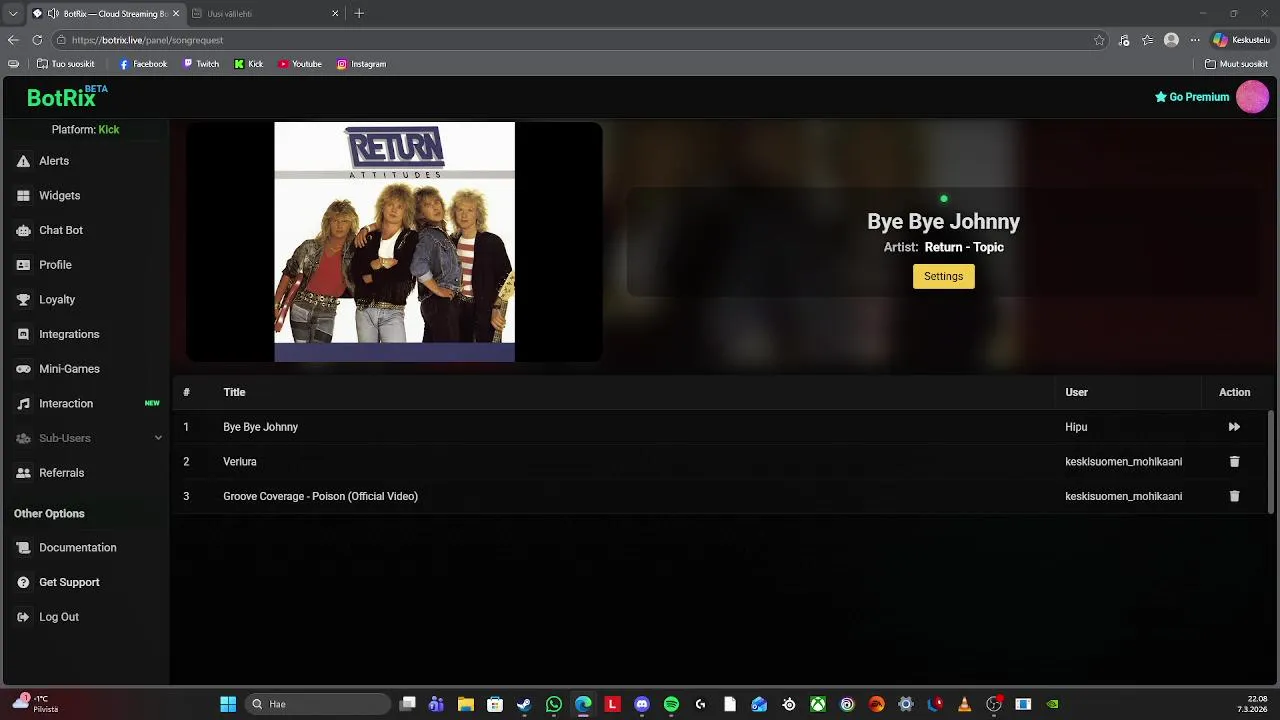Open the Tuo suosikit bookmark folder
Image resolution: width=1280 pixels, height=720 pixels.
(66, 64)
